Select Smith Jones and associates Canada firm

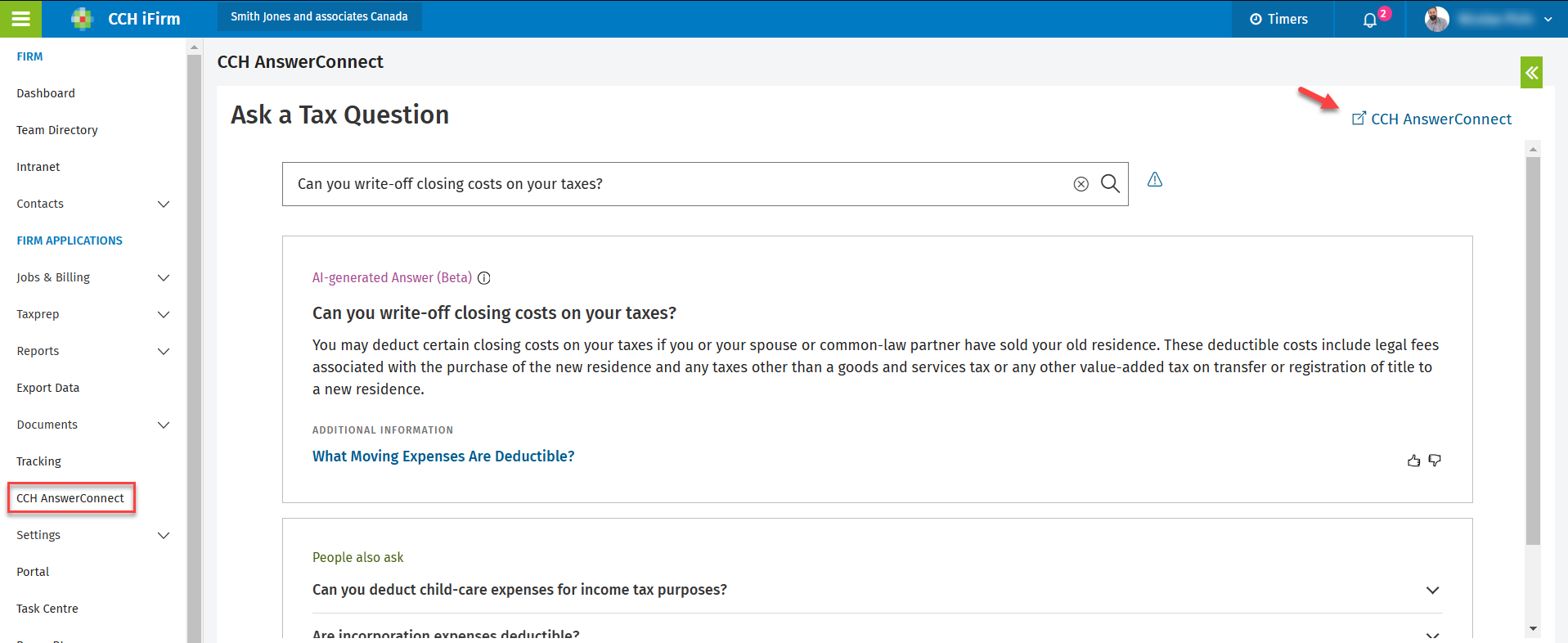319,16
